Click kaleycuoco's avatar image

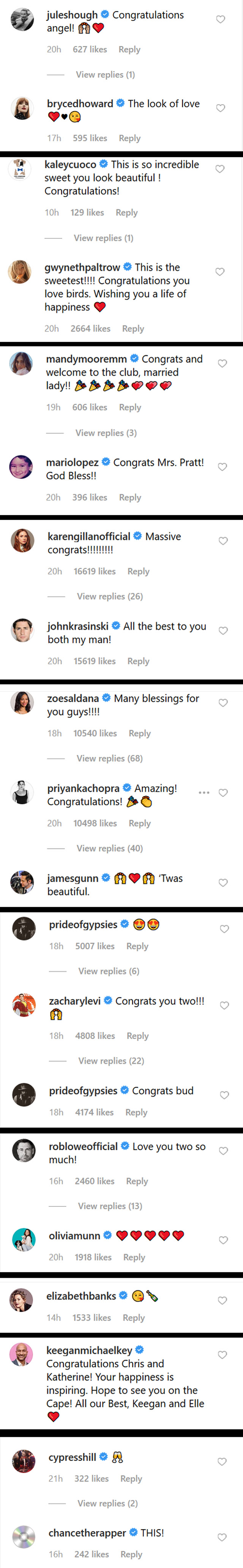19,169
